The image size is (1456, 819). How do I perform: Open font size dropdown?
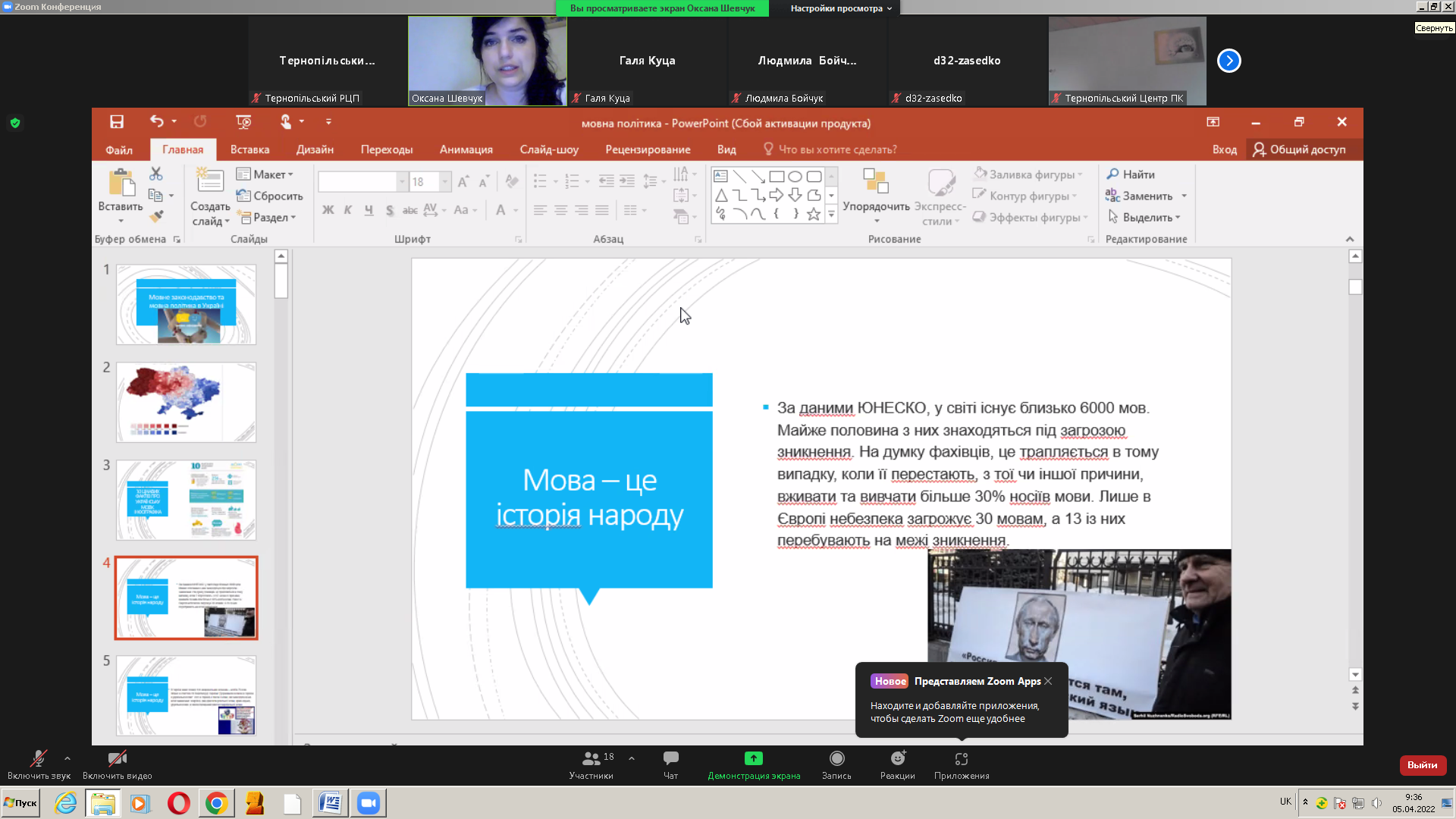[x=445, y=182]
